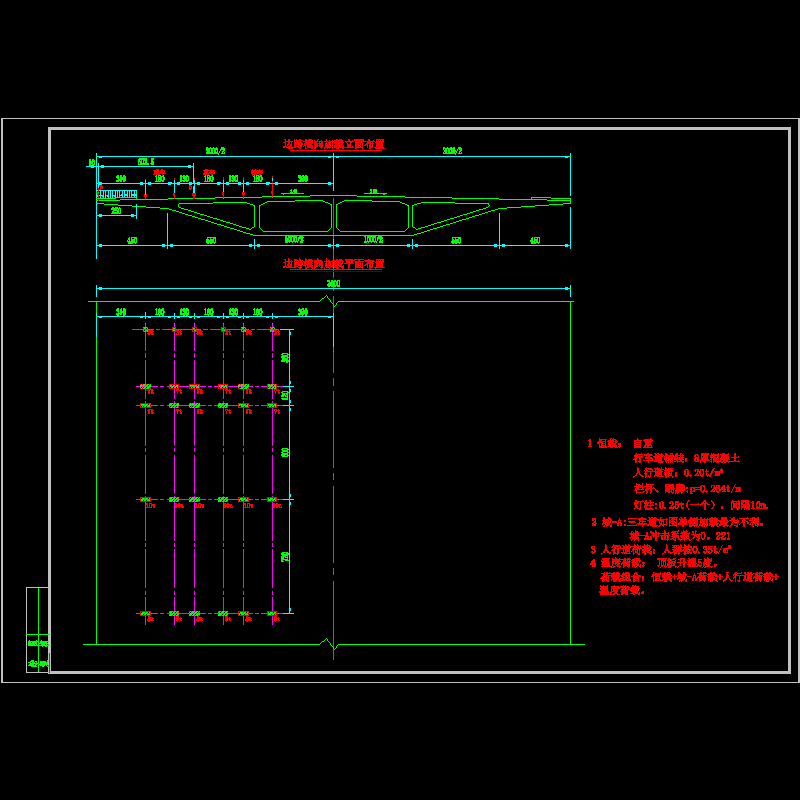
Task: Pick the 3400 overall width dimension
Action: 333,284
